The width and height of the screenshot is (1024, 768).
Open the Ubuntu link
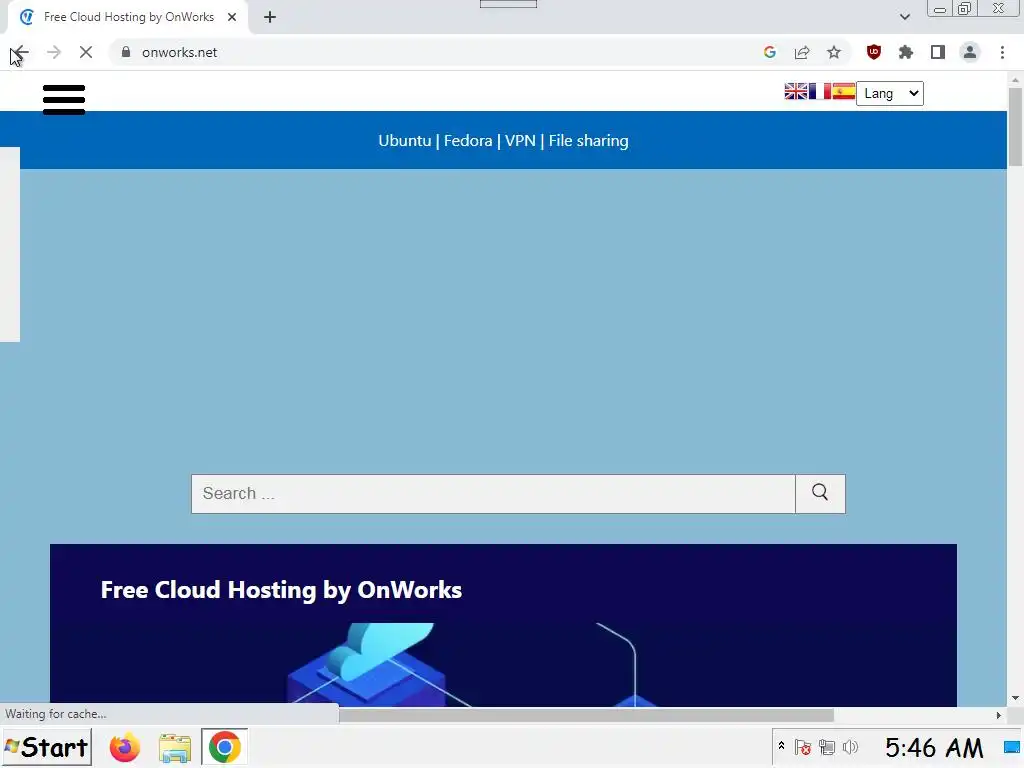404,140
